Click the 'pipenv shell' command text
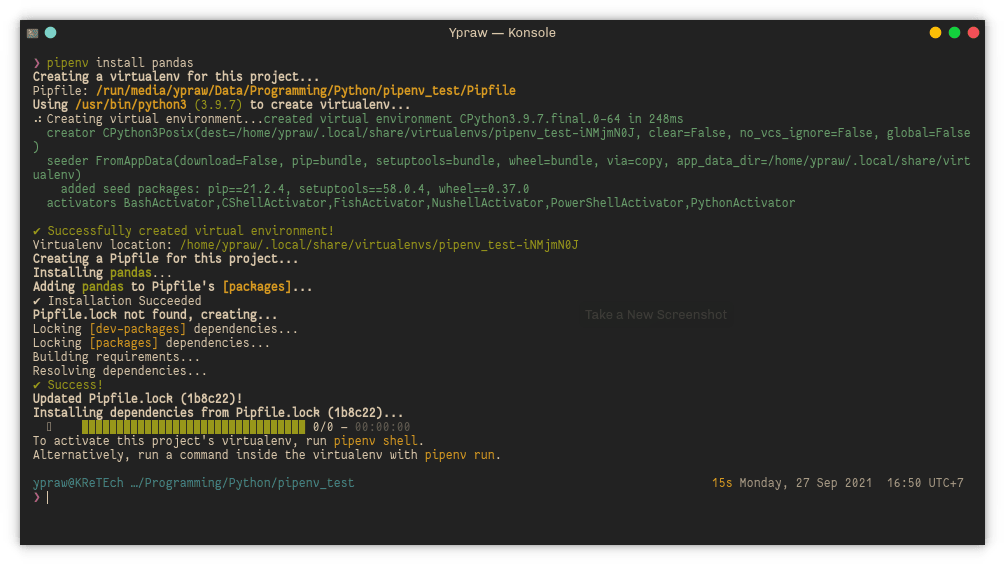This screenshot has width=1005, height=565. pyautogui.click(x=377, y=441)
